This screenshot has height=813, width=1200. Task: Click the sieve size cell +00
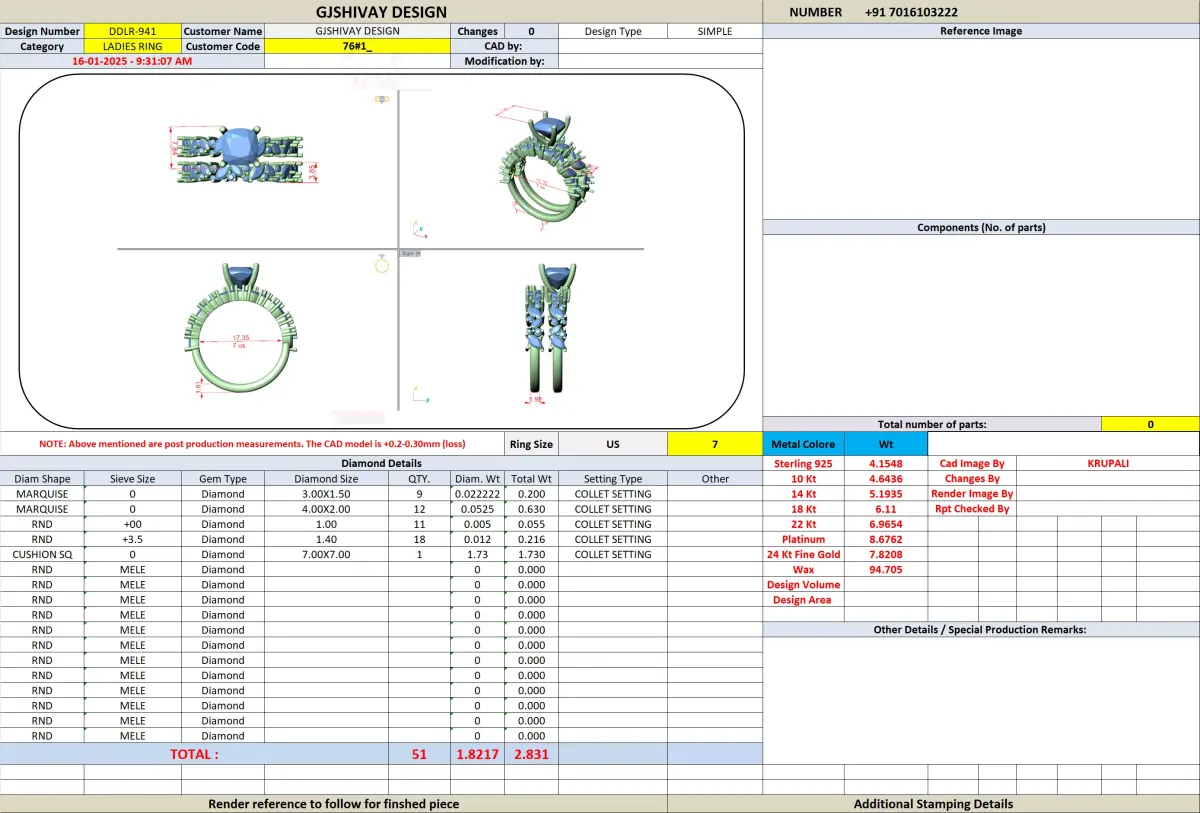point(132,524)
